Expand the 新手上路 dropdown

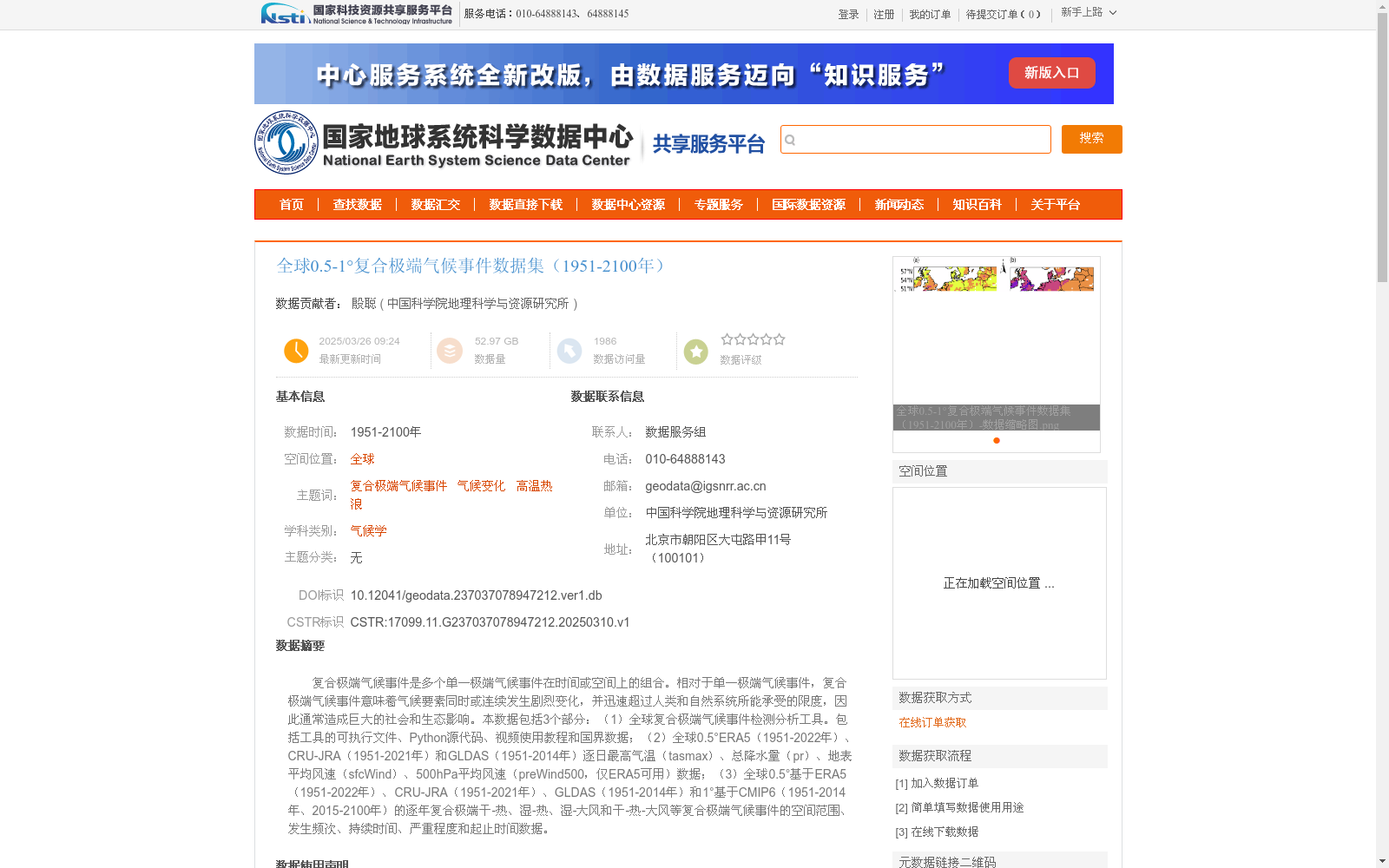point(1089,12)
